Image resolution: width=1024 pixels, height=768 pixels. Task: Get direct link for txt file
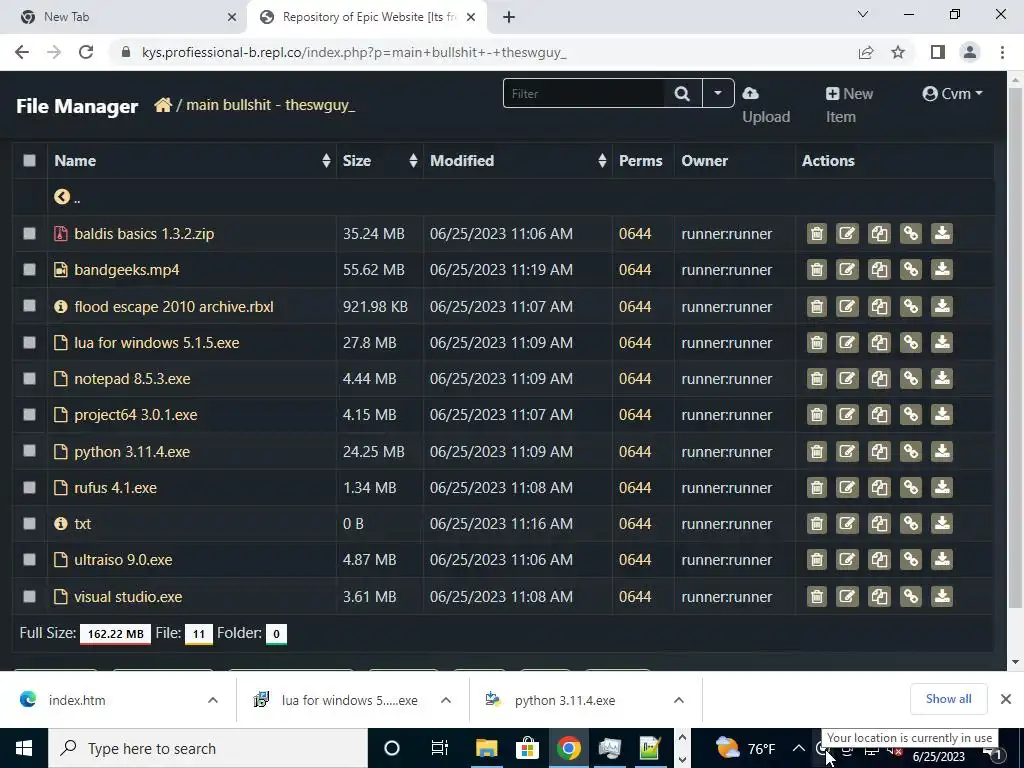[x=910, y=523]
